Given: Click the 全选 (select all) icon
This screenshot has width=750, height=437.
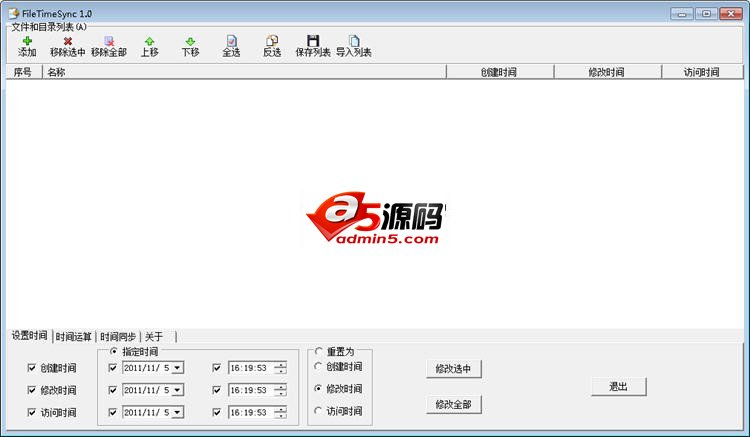Looking at the screenshot, I should [232, 41].
